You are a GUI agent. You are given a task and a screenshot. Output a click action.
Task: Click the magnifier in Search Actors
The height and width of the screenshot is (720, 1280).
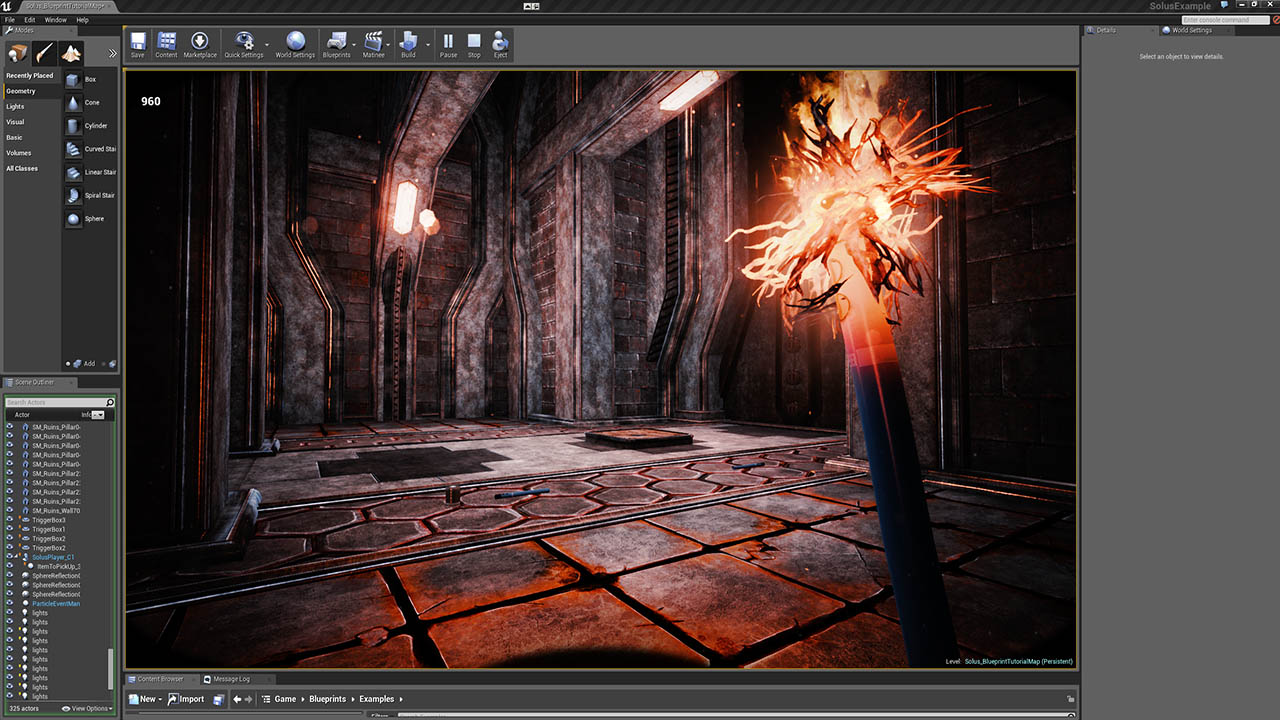click(110, 403)
